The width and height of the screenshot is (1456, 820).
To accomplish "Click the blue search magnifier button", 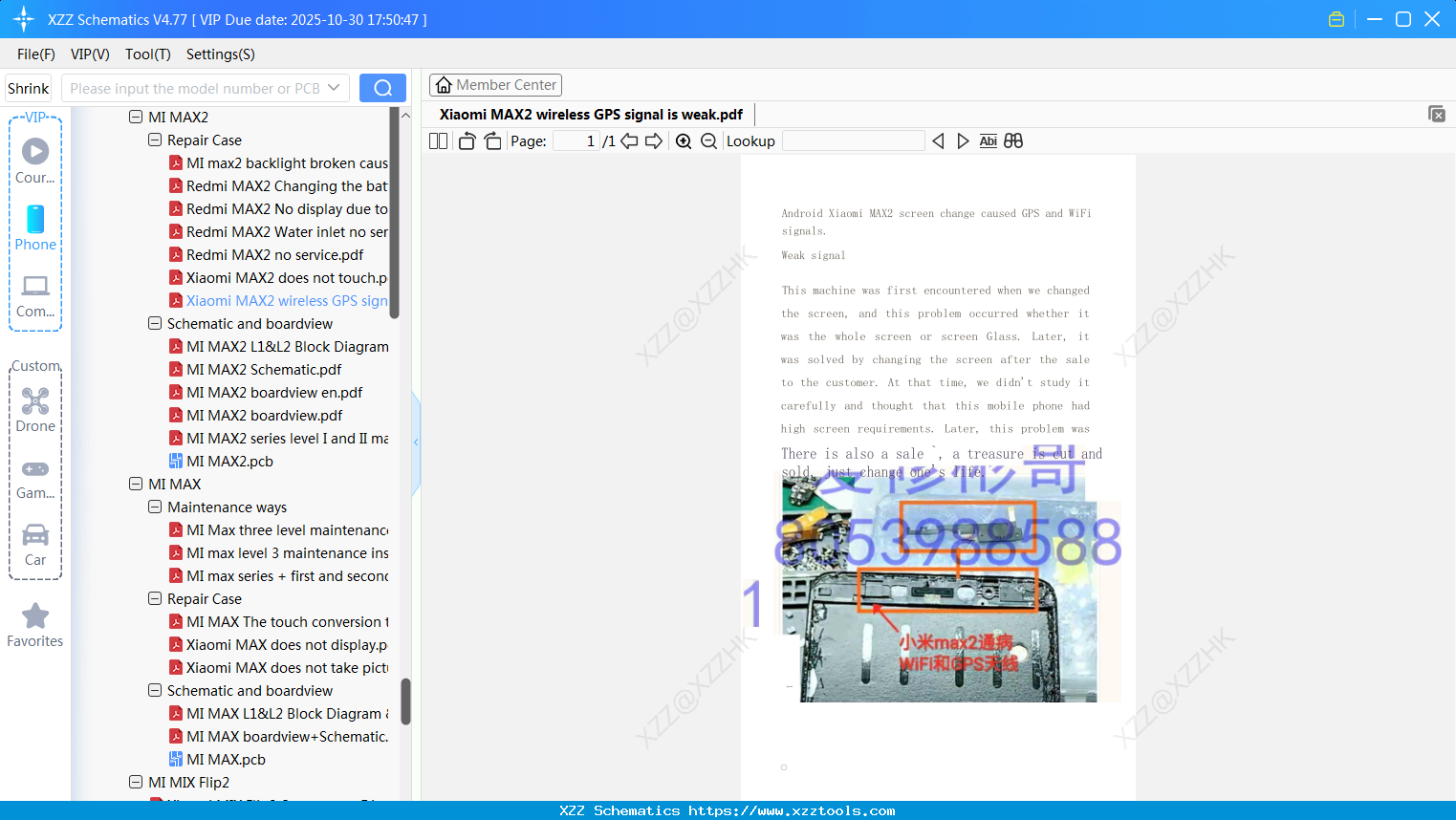I will click(x=382, y=88).
